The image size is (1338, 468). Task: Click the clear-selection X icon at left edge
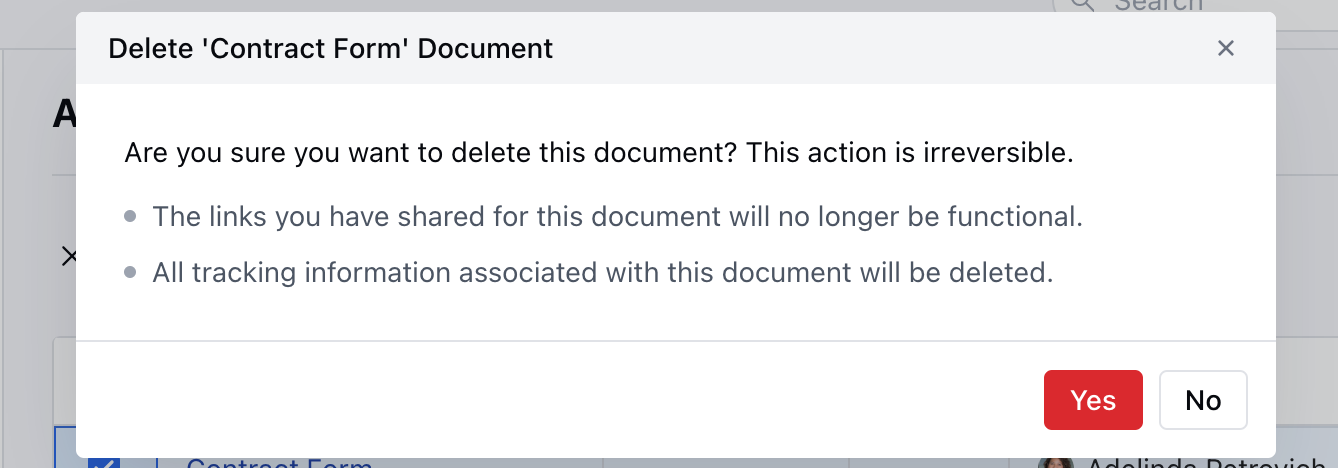point(69,257)
